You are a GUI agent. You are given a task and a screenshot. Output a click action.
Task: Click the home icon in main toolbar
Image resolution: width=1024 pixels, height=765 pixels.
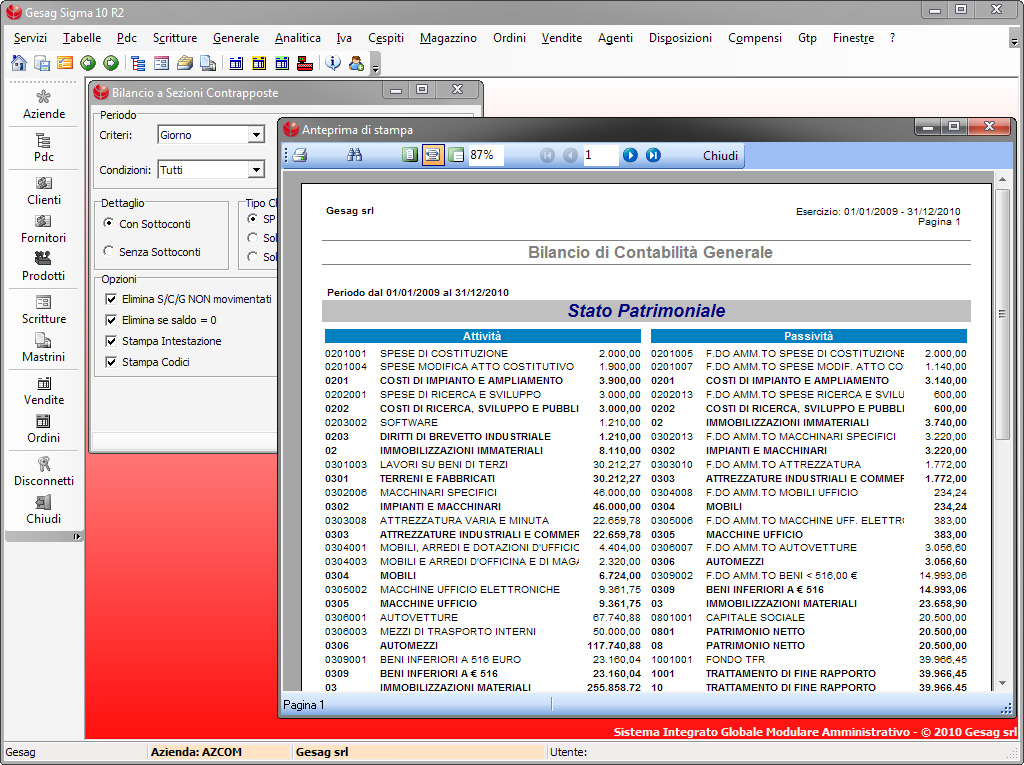19,63
